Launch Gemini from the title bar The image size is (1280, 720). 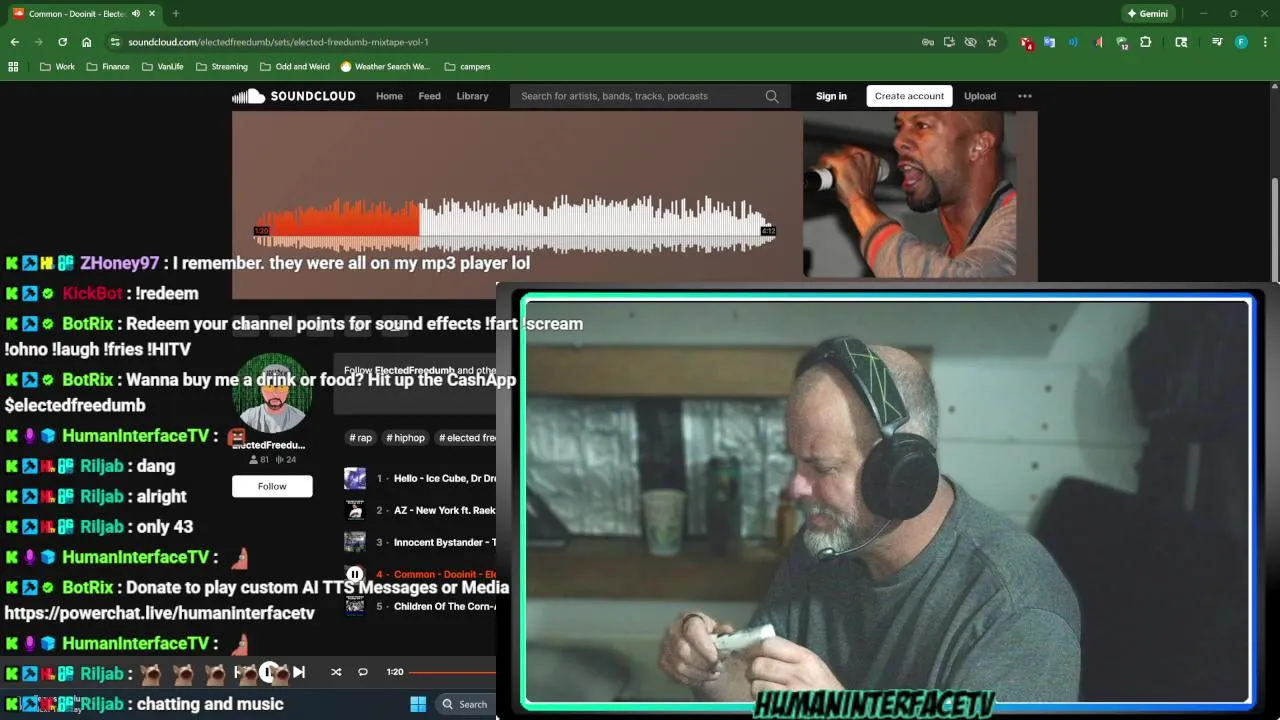tap(1147, 14)
